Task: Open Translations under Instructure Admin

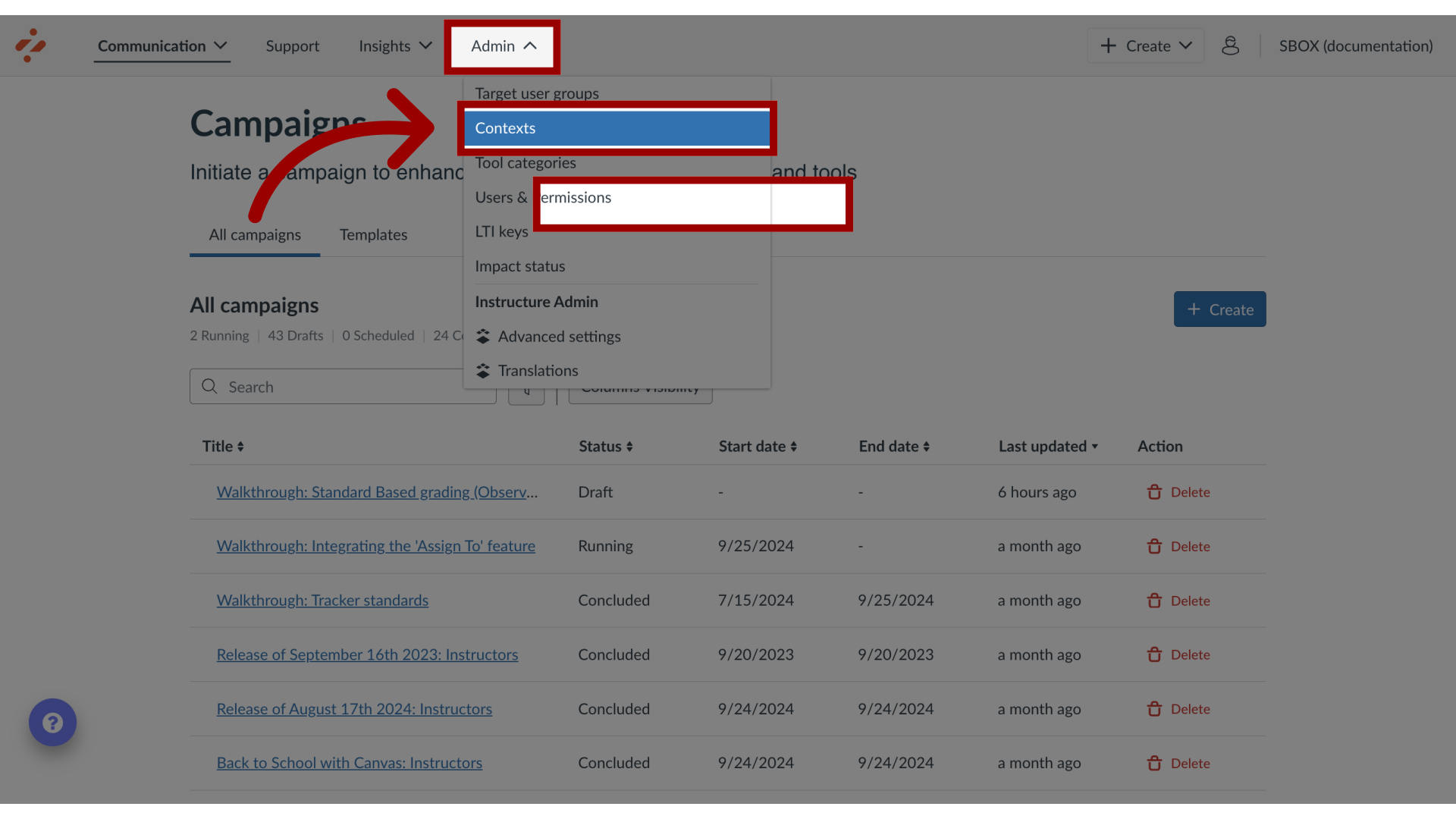Action: pos(617,371)
